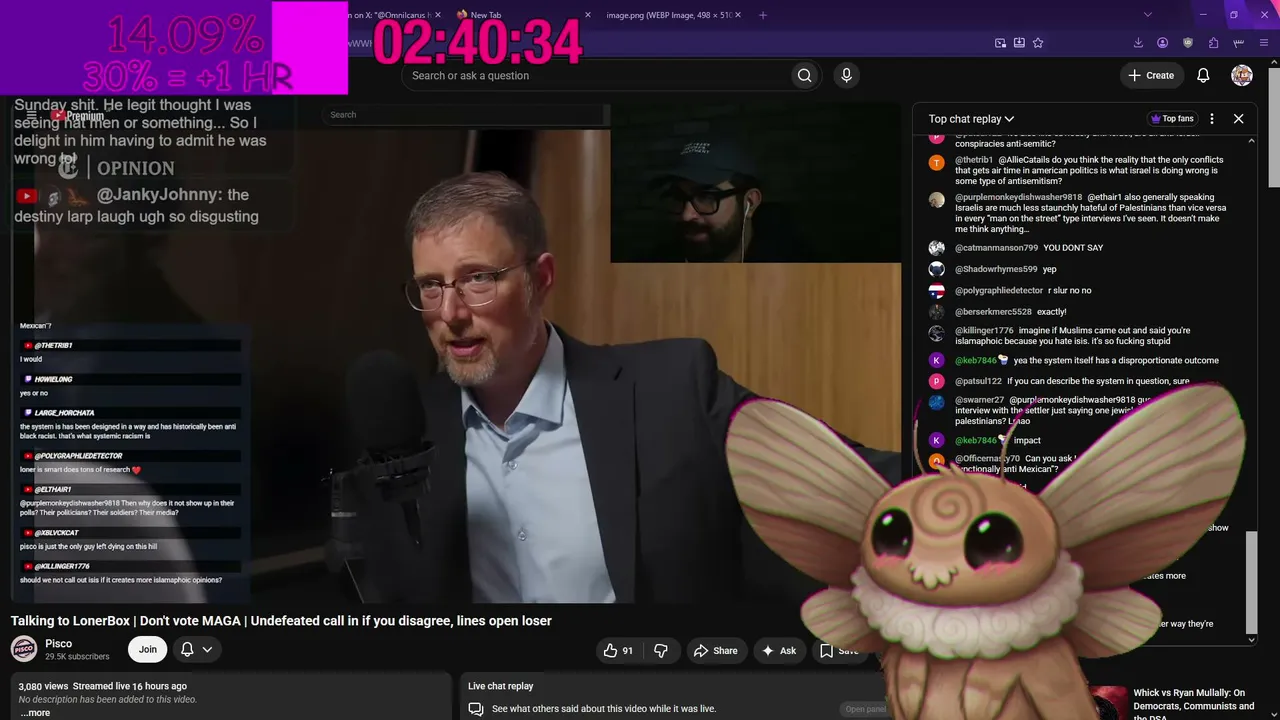Switch to the X @OmniIcarus tab
Image resolution: width=1280 pixels, height=720 pixels.
pos(398,15)
